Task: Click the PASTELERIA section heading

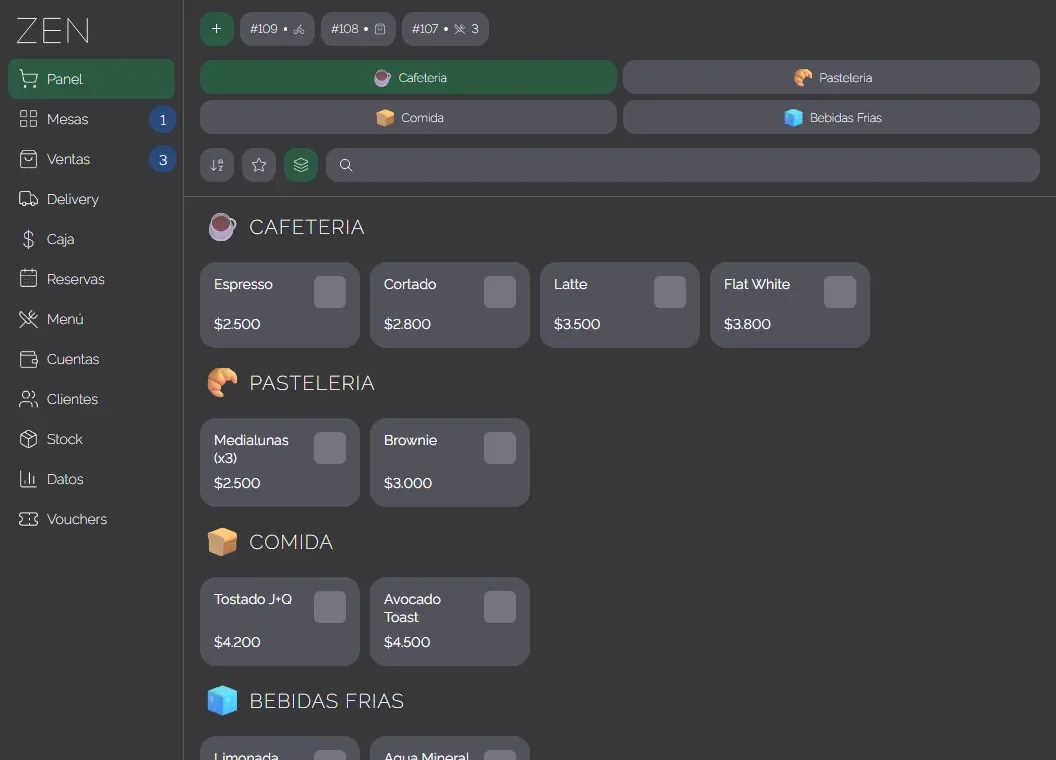Action: pos(312,383)
